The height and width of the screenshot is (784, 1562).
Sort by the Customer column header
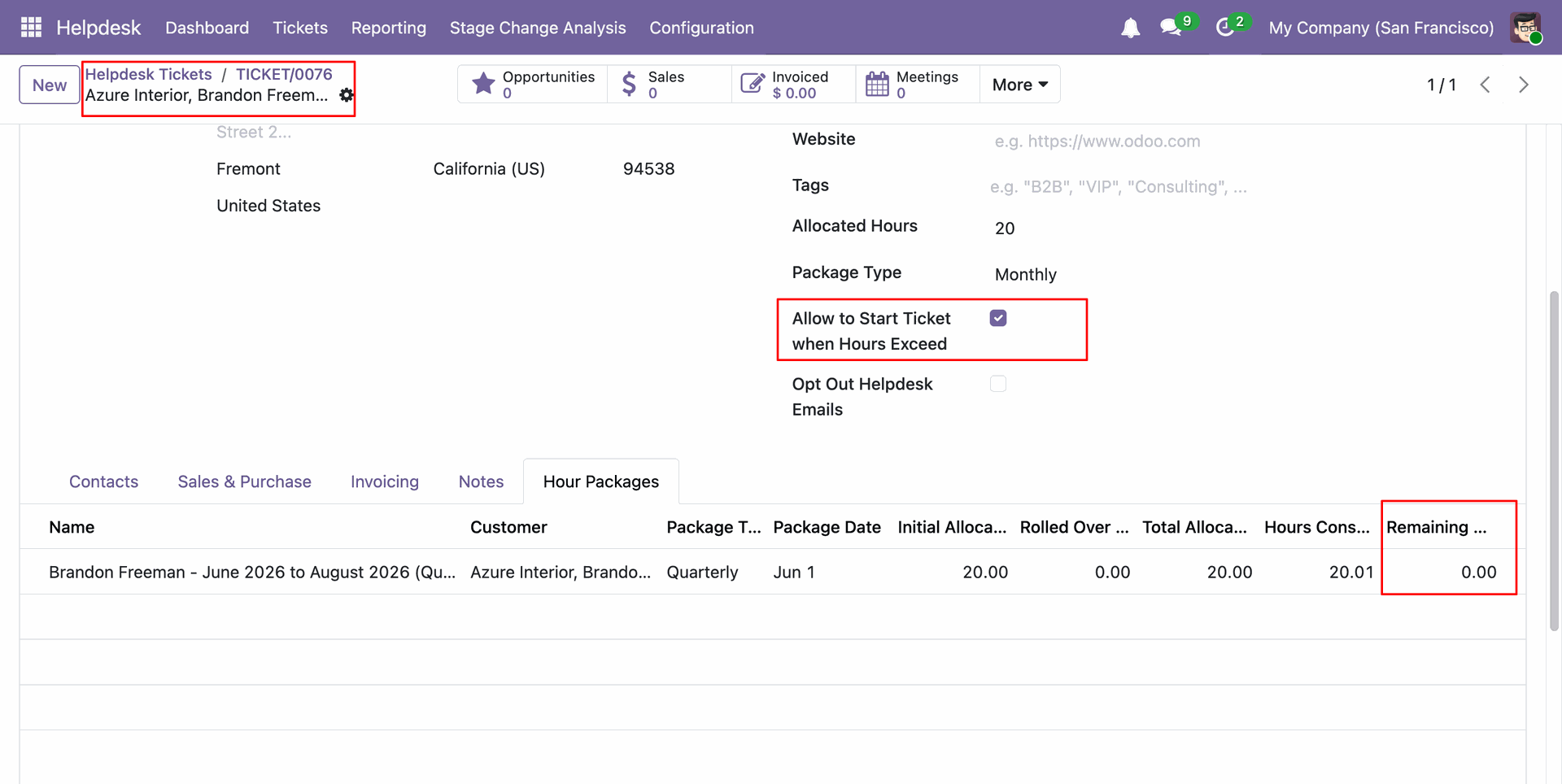(x=508, y=527)
